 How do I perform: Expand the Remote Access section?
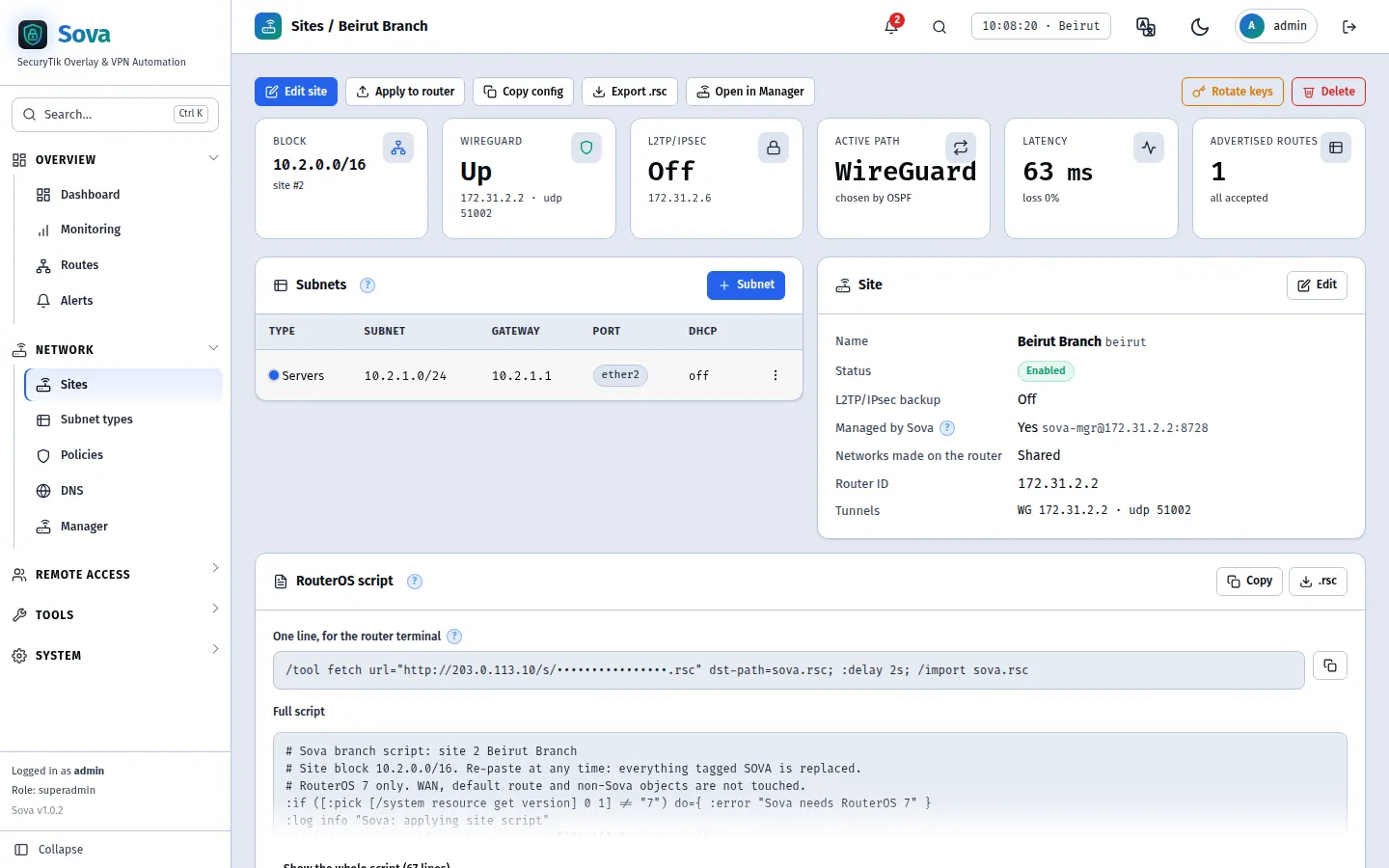[x=116, y=574]
